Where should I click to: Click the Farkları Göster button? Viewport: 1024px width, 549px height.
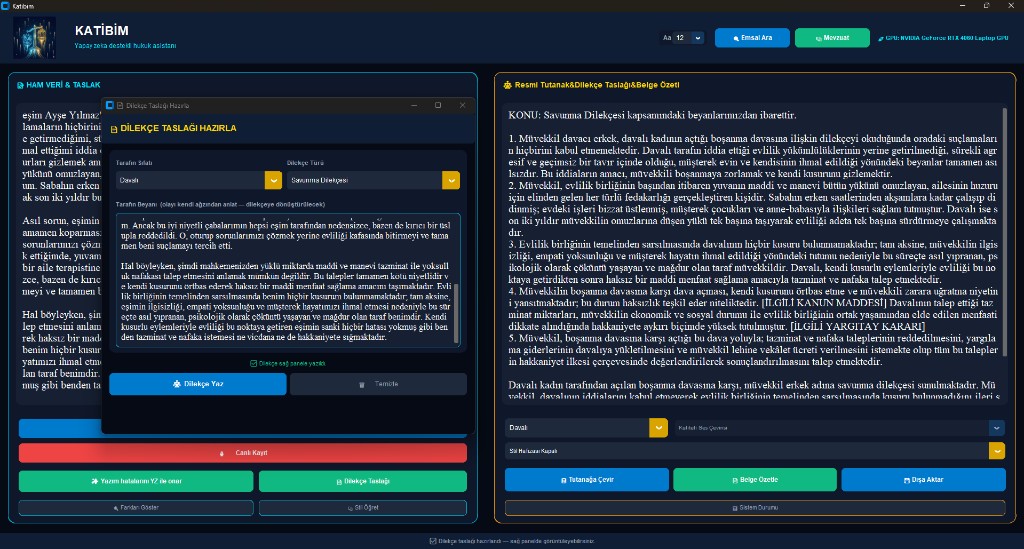pos(136,507)
